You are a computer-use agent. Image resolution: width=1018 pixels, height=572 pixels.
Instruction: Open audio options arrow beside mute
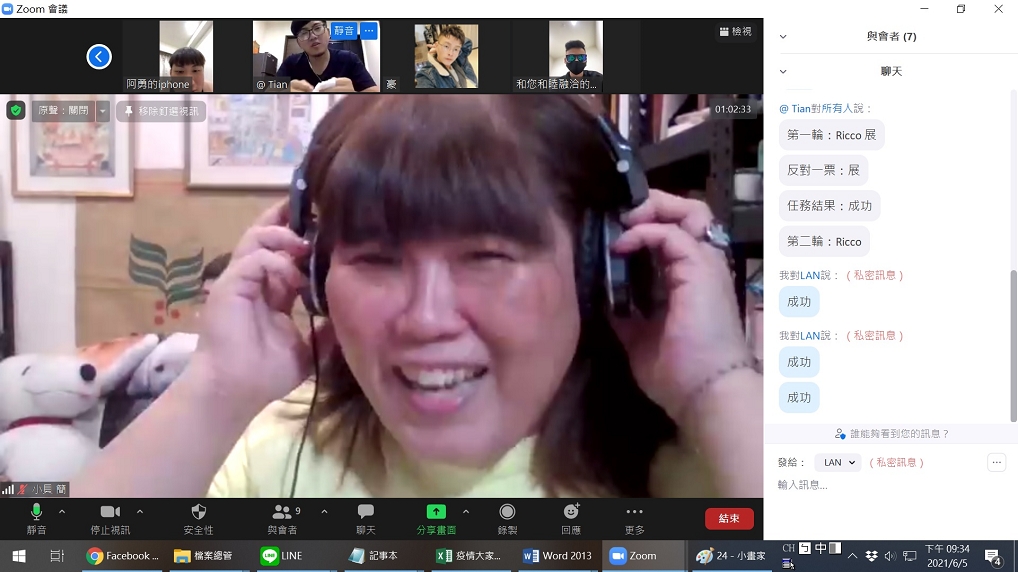[62, 512]
